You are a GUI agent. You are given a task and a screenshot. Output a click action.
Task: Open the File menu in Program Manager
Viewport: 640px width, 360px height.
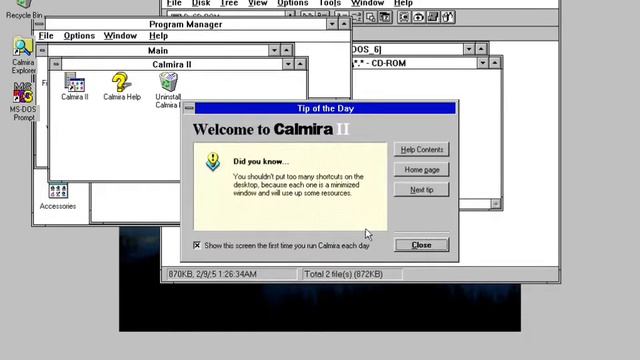pos(46,36)
